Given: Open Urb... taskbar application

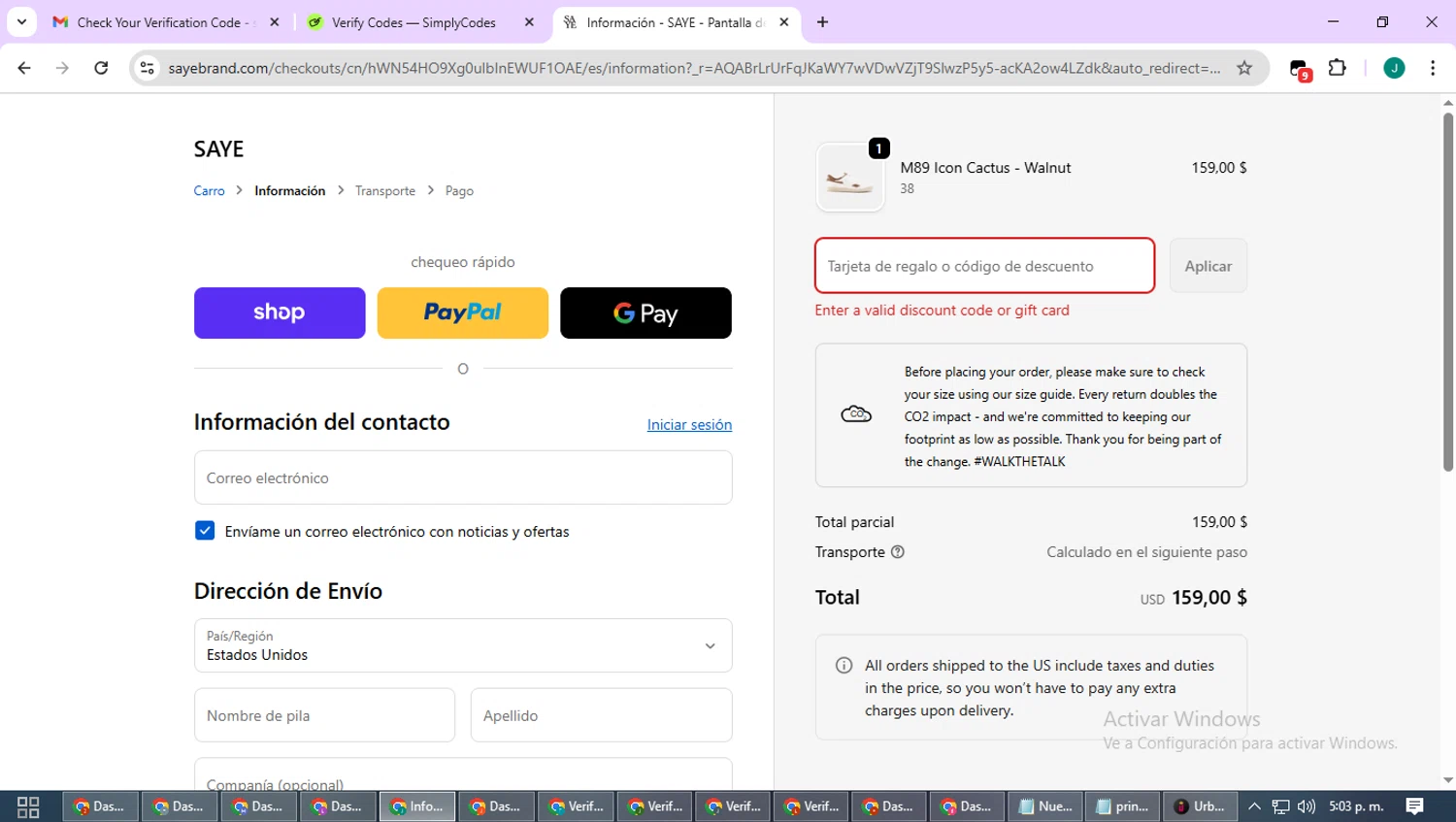Looking at the screenshot, I should (x=1201, y=806).
